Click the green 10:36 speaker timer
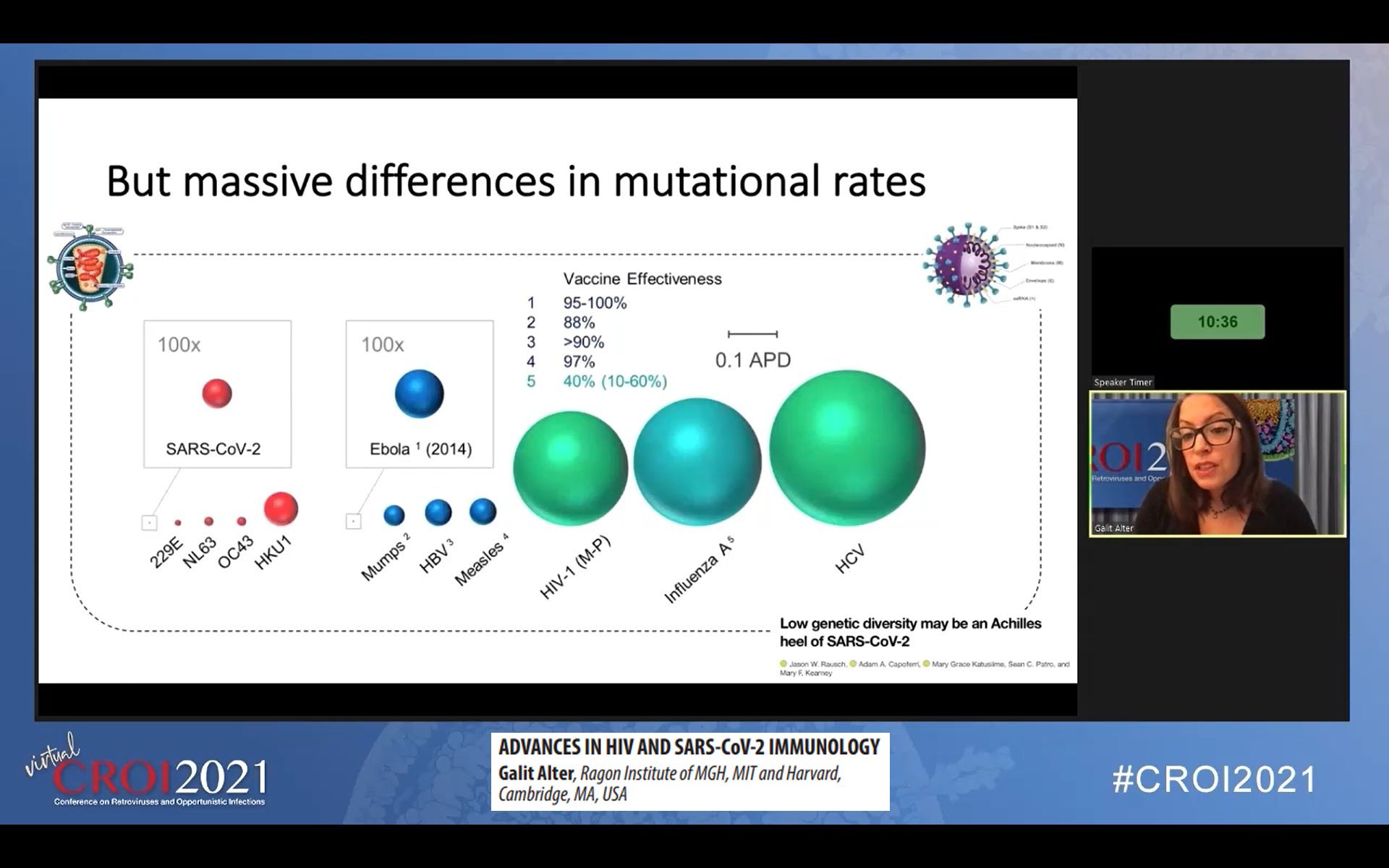 1218,322
